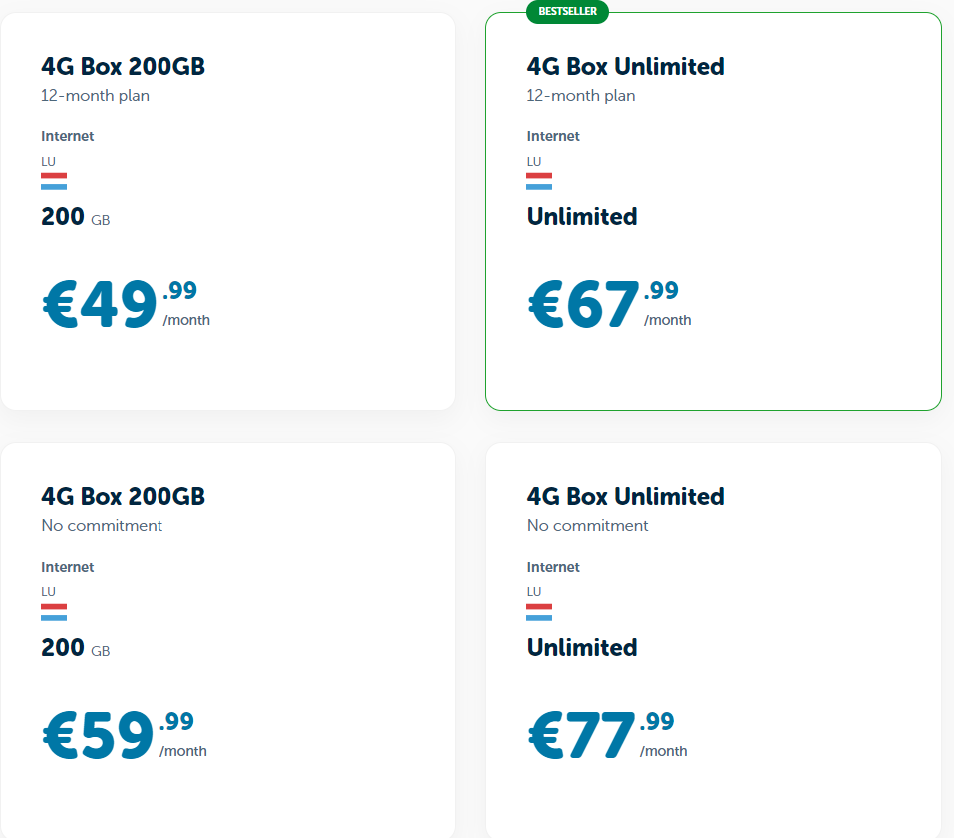
Task: Click 'No commitment' subtitle under 4G Box Unlimited
Action: pos(588,526)
